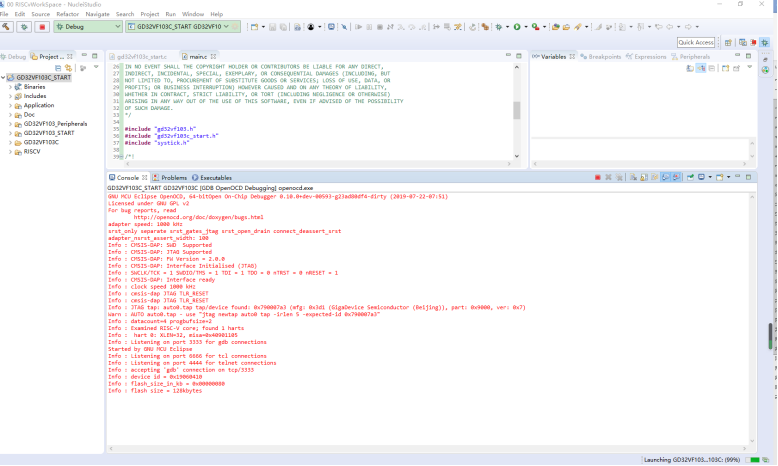Screen dimensions: 778x466
Task: Open the gd32vf103c_start.c editor tab
Action: point(141,57)
